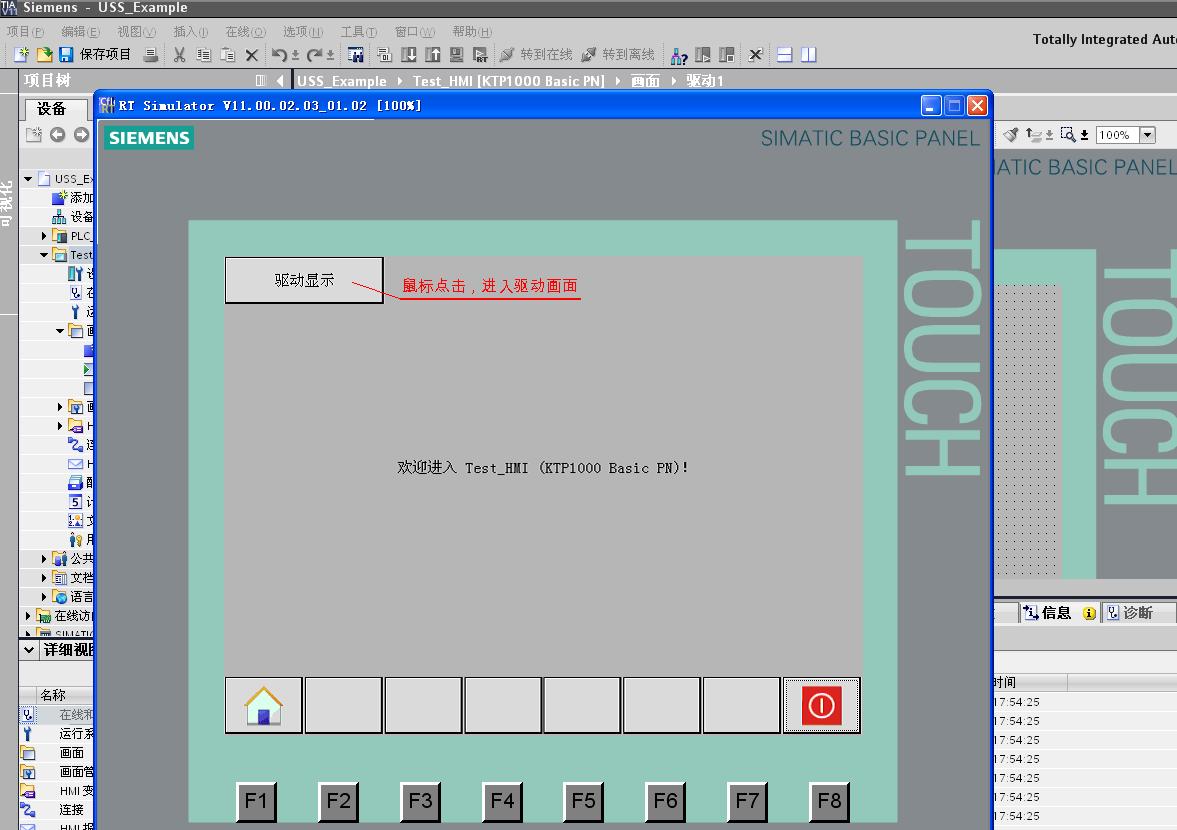Expand the 在线访问 tree node
The height and width of the screenshot is (830, 1177).
(x=28, y=616)
